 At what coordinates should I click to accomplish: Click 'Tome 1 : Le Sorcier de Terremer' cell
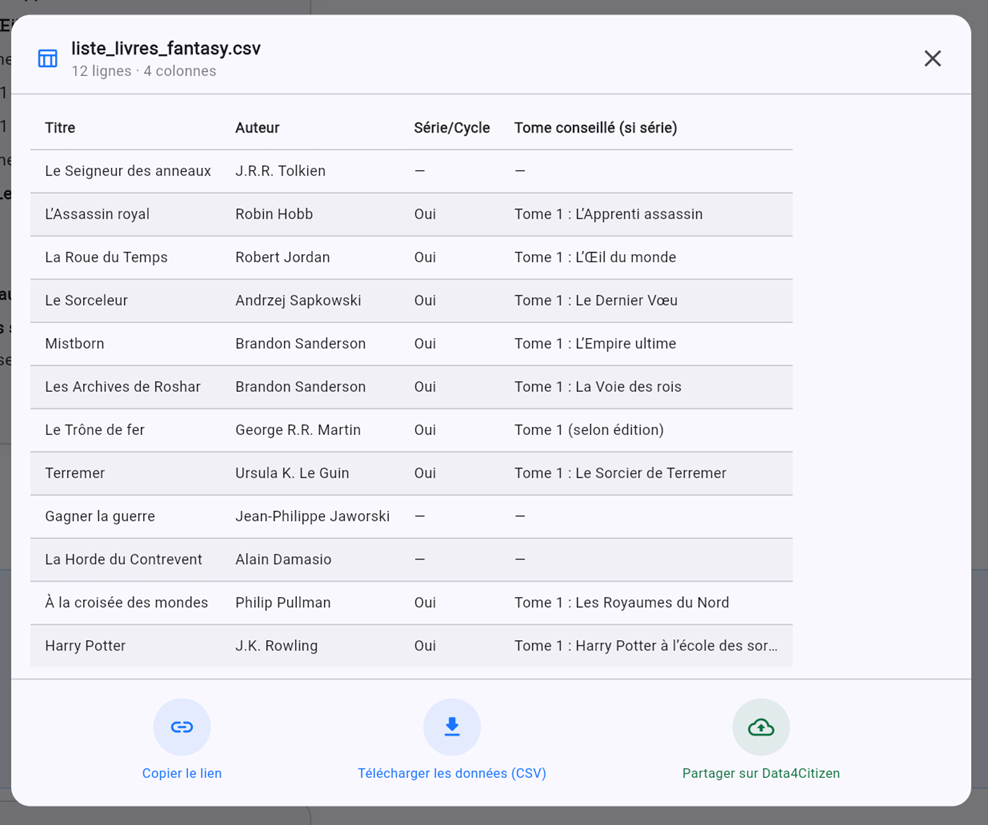(620, 473)
